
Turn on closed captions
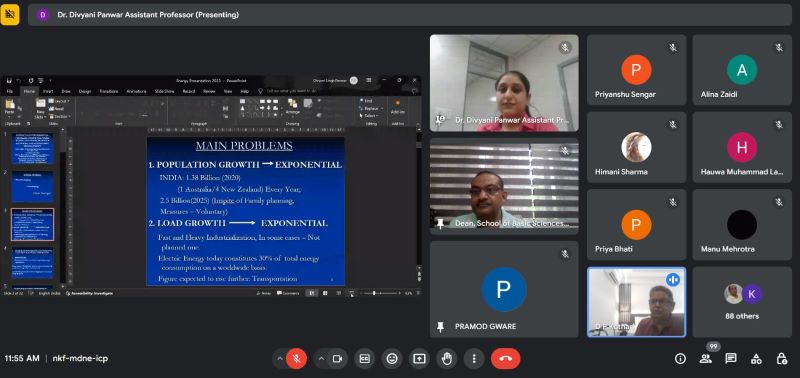click(x=364, y=359)
